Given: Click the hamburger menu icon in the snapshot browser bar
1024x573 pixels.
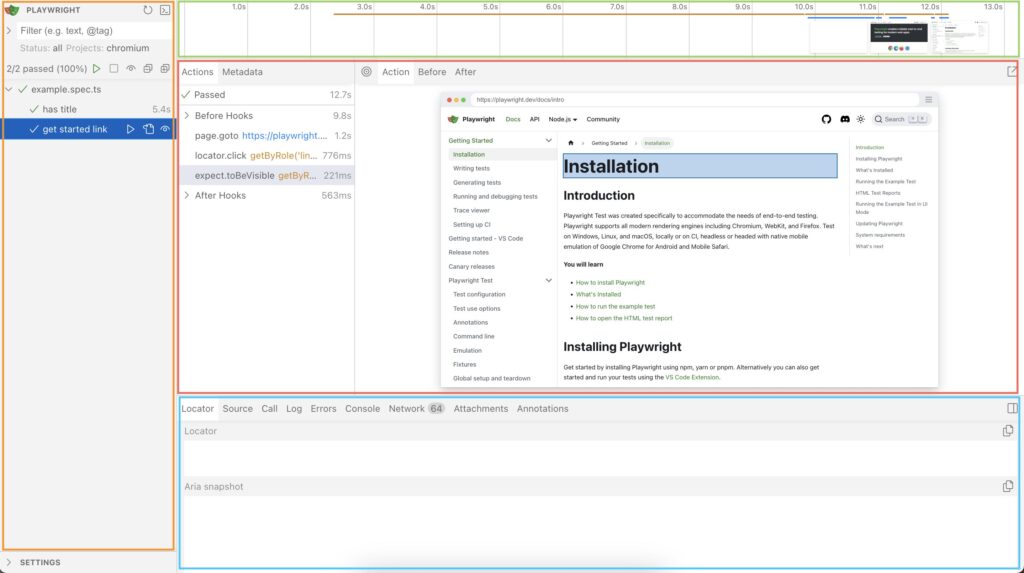Looking at the screenshot, I should pos(928,100).
